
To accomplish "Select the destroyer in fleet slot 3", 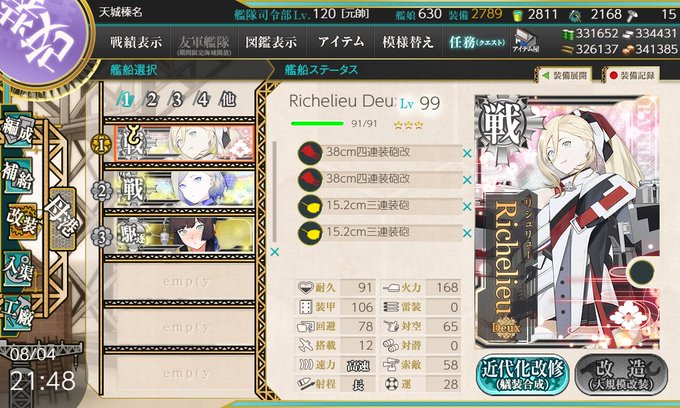I will (185, 235).
